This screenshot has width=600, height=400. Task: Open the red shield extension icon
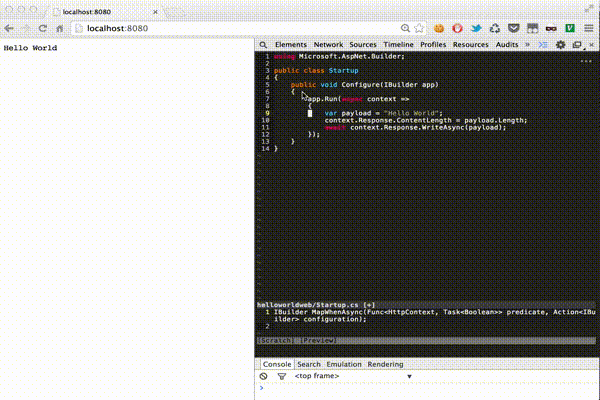point(457,28)
